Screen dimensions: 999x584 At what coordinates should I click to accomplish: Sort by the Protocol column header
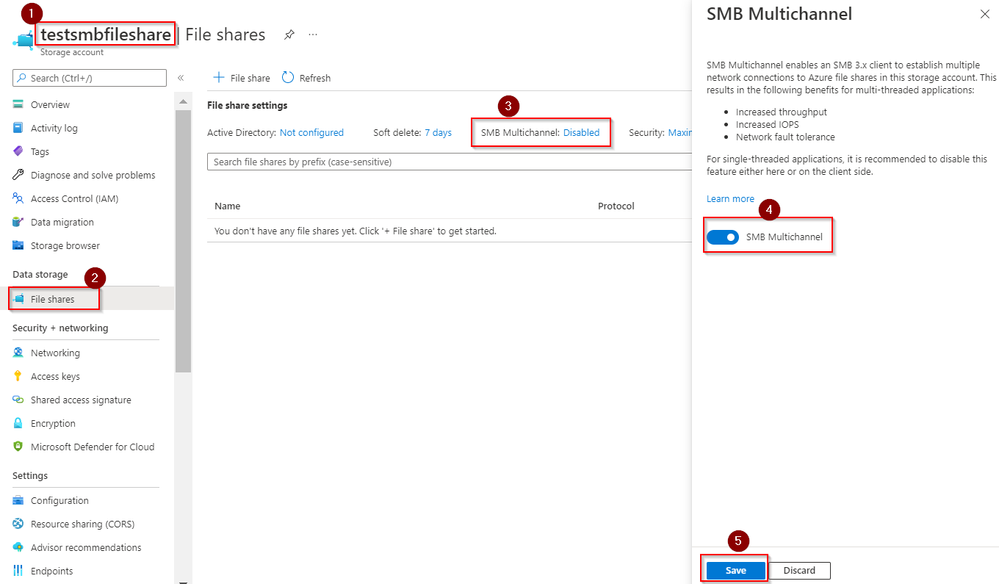click(x=616, y=206)
